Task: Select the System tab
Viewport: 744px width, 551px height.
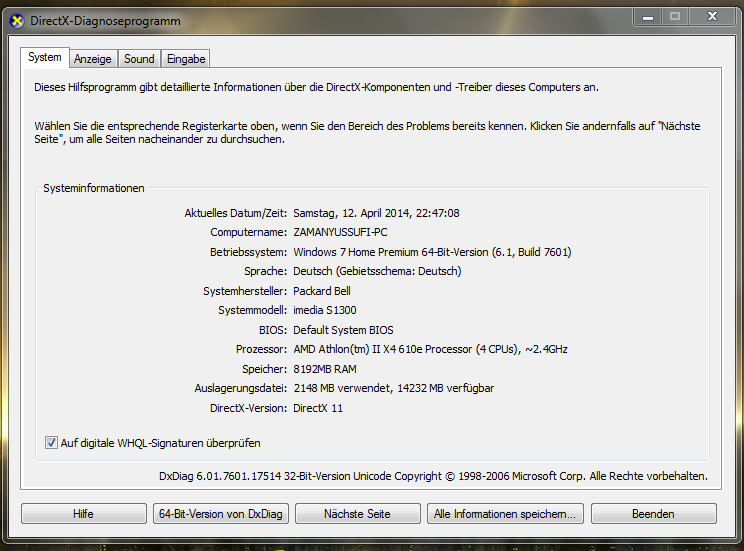Action: click(45, 57)
